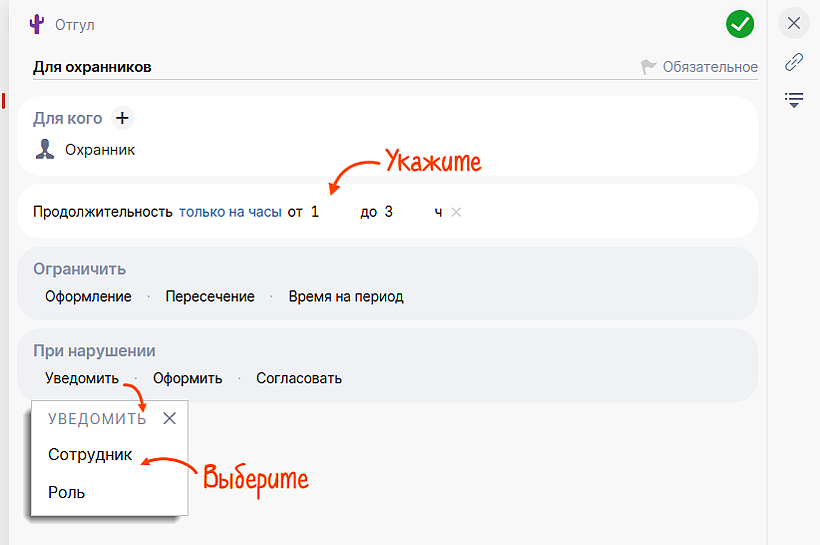
Task: Add a recipient with the plus icon
Action: click(x=122, y=118)
